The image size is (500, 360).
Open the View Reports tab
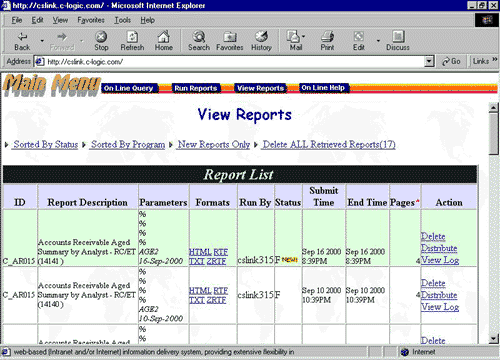(x=260, y=88)
